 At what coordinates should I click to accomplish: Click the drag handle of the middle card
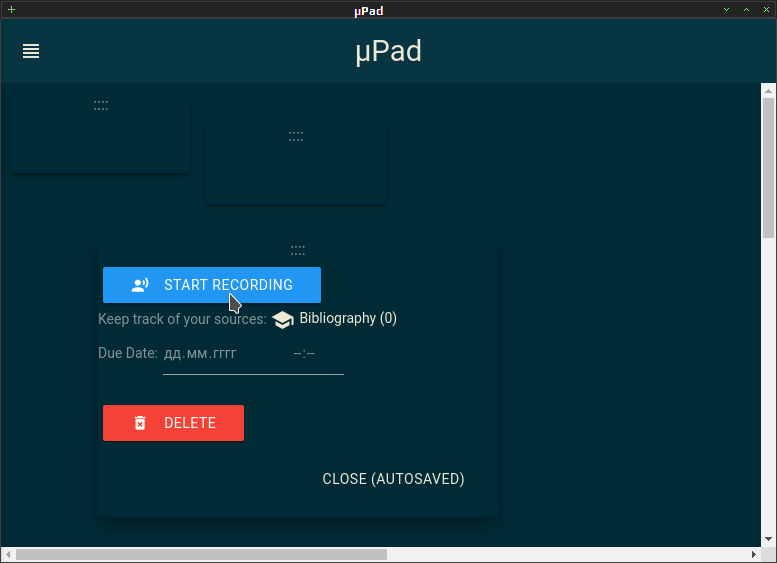coord(296,136)
